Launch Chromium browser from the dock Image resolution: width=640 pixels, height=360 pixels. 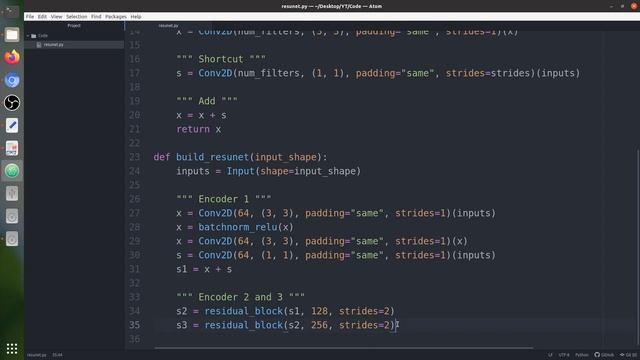point(12,80)
